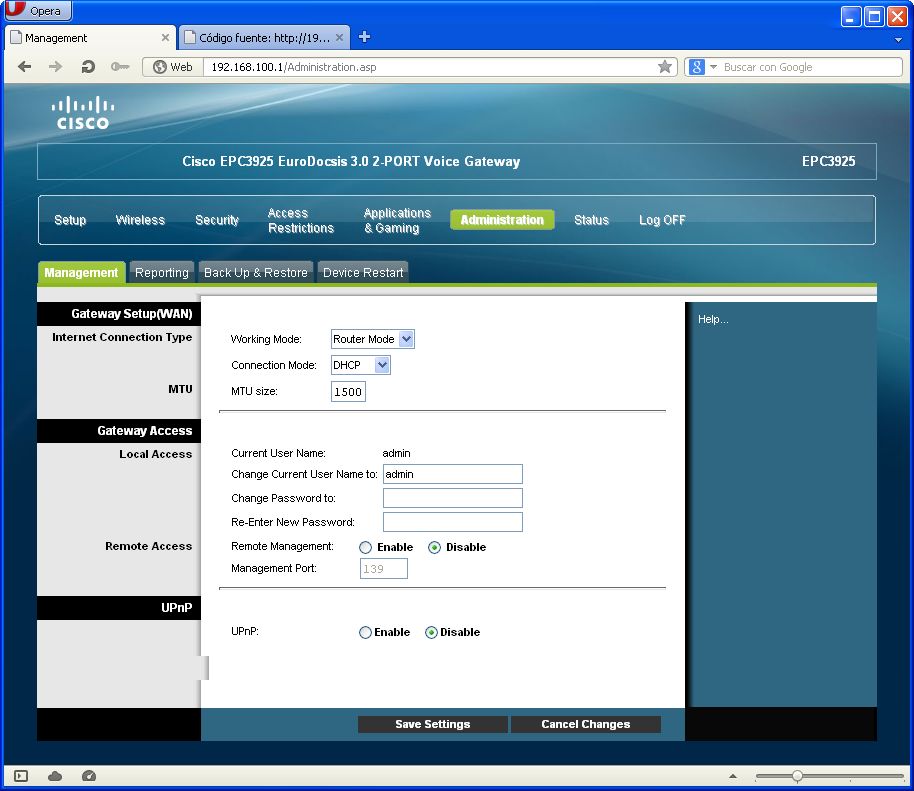Select the Administration menu
914x791 pixels.
coord(502,220)
